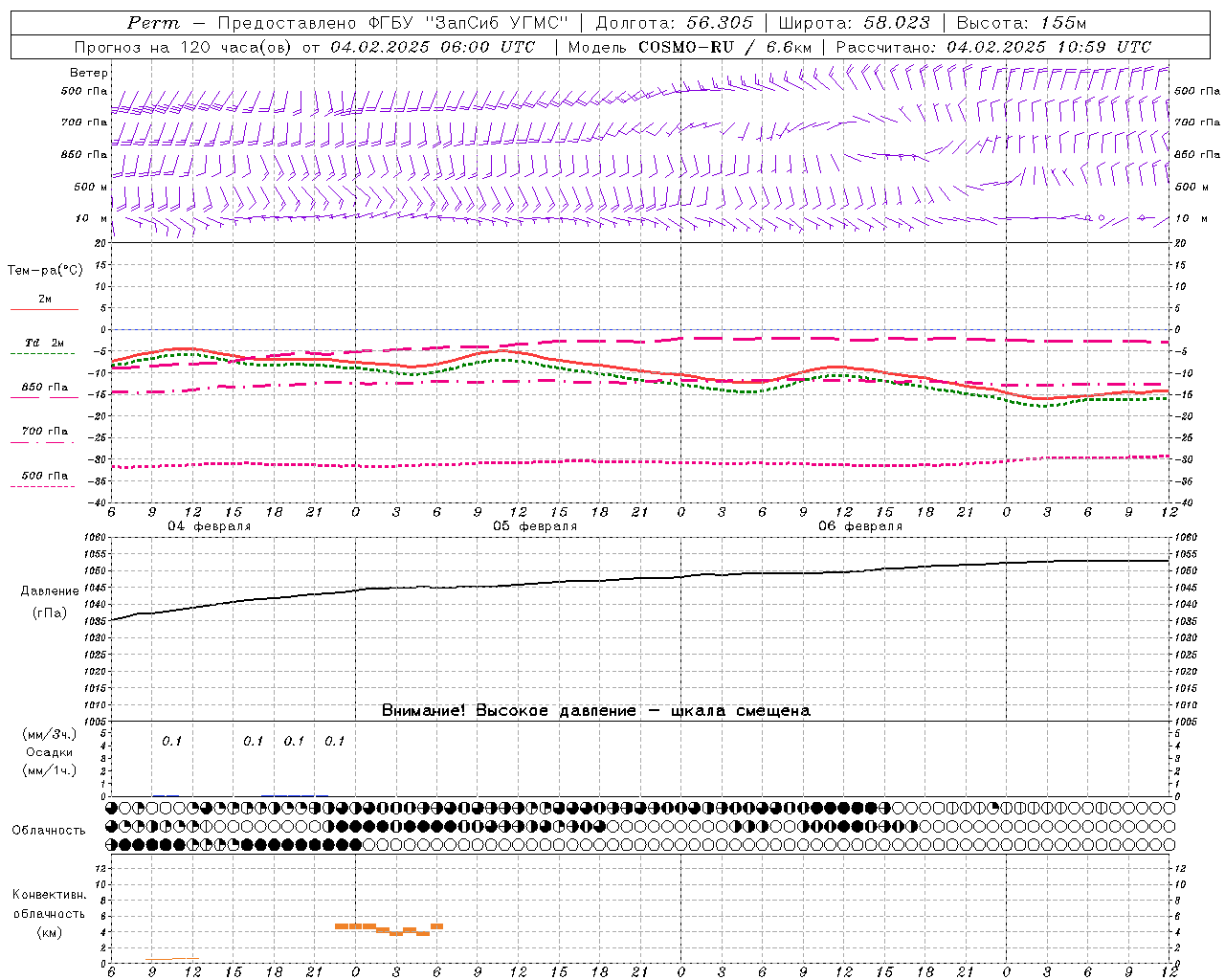Click the "04 февраля" date label
Screen dimensions: 1225x980
210,526
